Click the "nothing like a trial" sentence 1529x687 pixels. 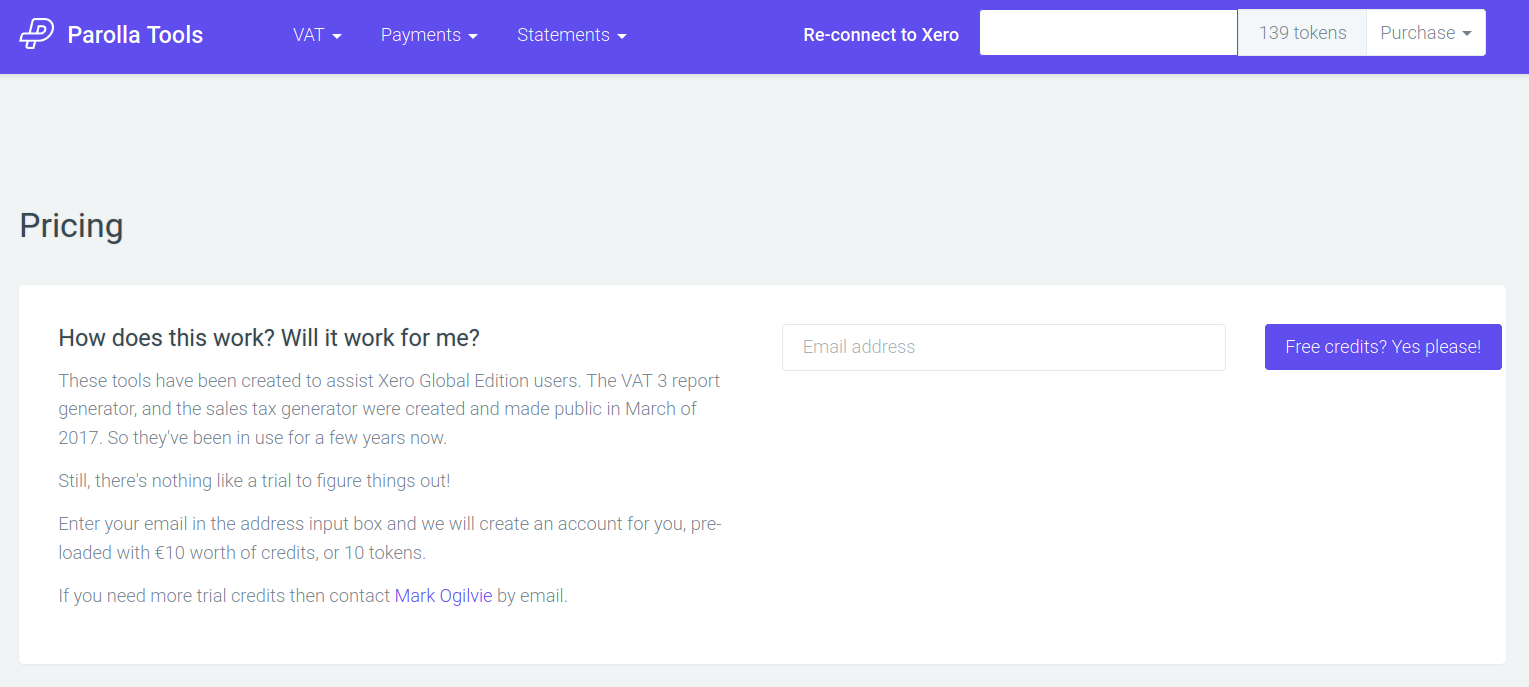tap(254, 481)
